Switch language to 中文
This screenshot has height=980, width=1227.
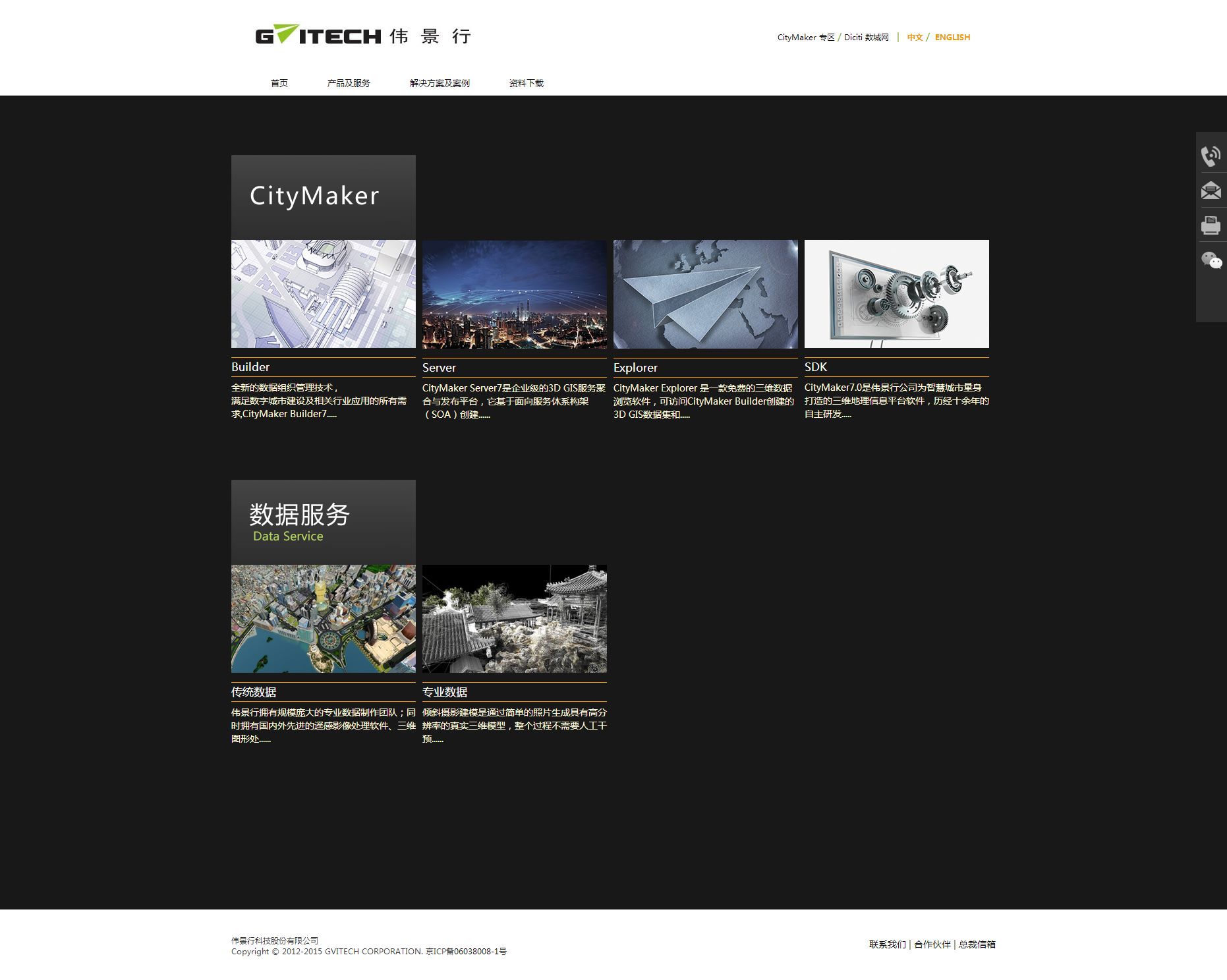(x=915, y=38)
